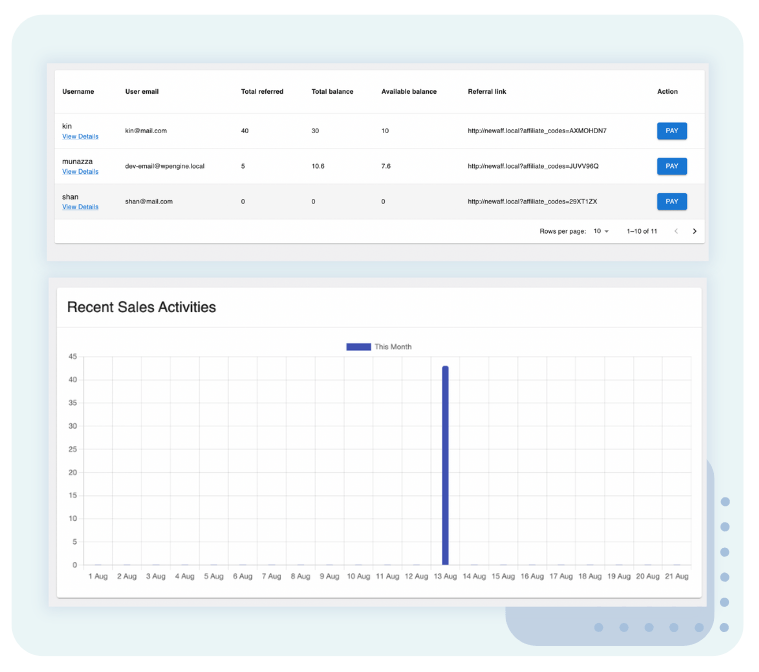Screen dimensions: 759x672
Task: Select the referral link ending 29XT1ZX
Action: coord(532,201)
